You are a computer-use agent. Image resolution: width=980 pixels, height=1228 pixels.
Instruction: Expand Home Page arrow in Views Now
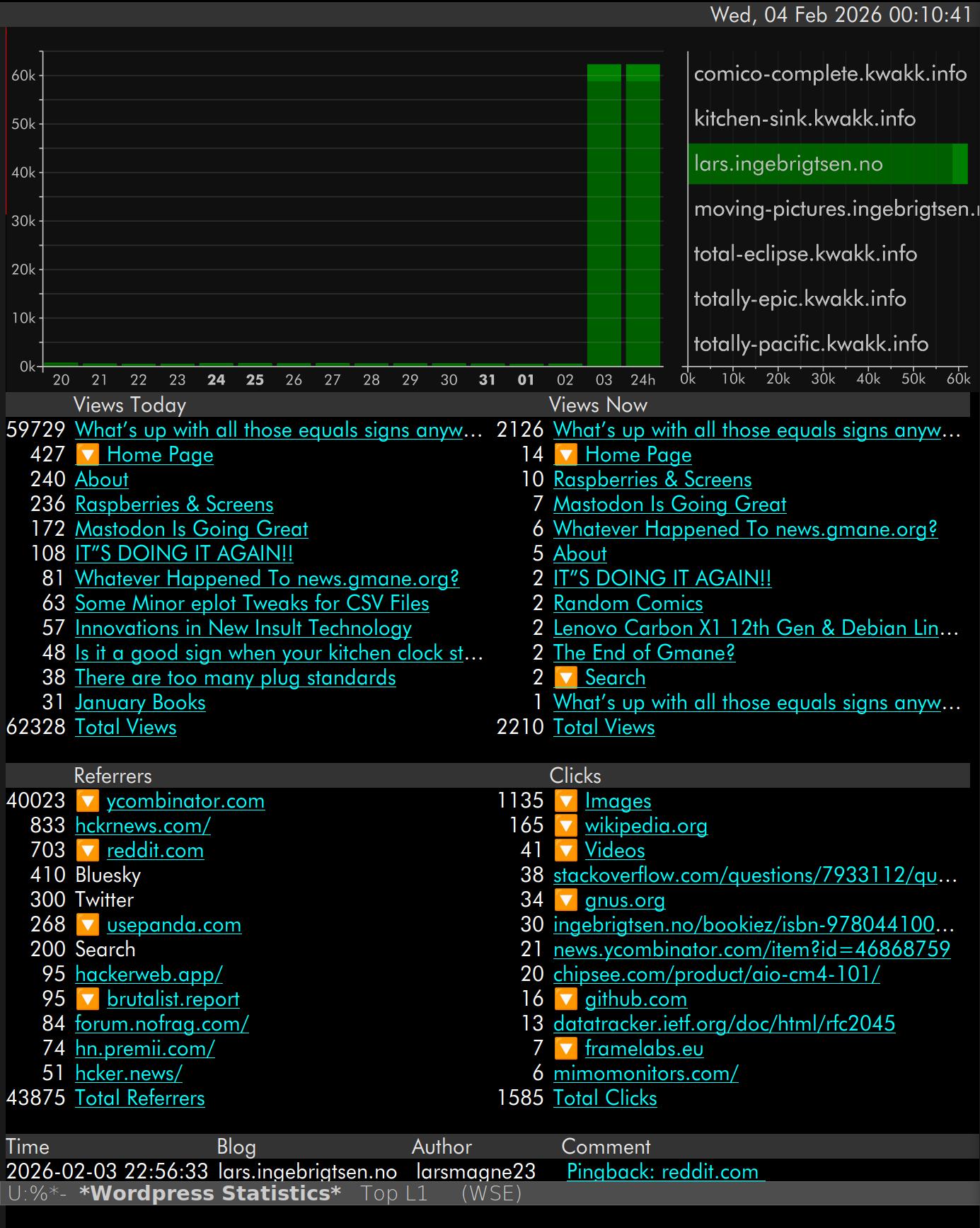(x=565, y=455)
